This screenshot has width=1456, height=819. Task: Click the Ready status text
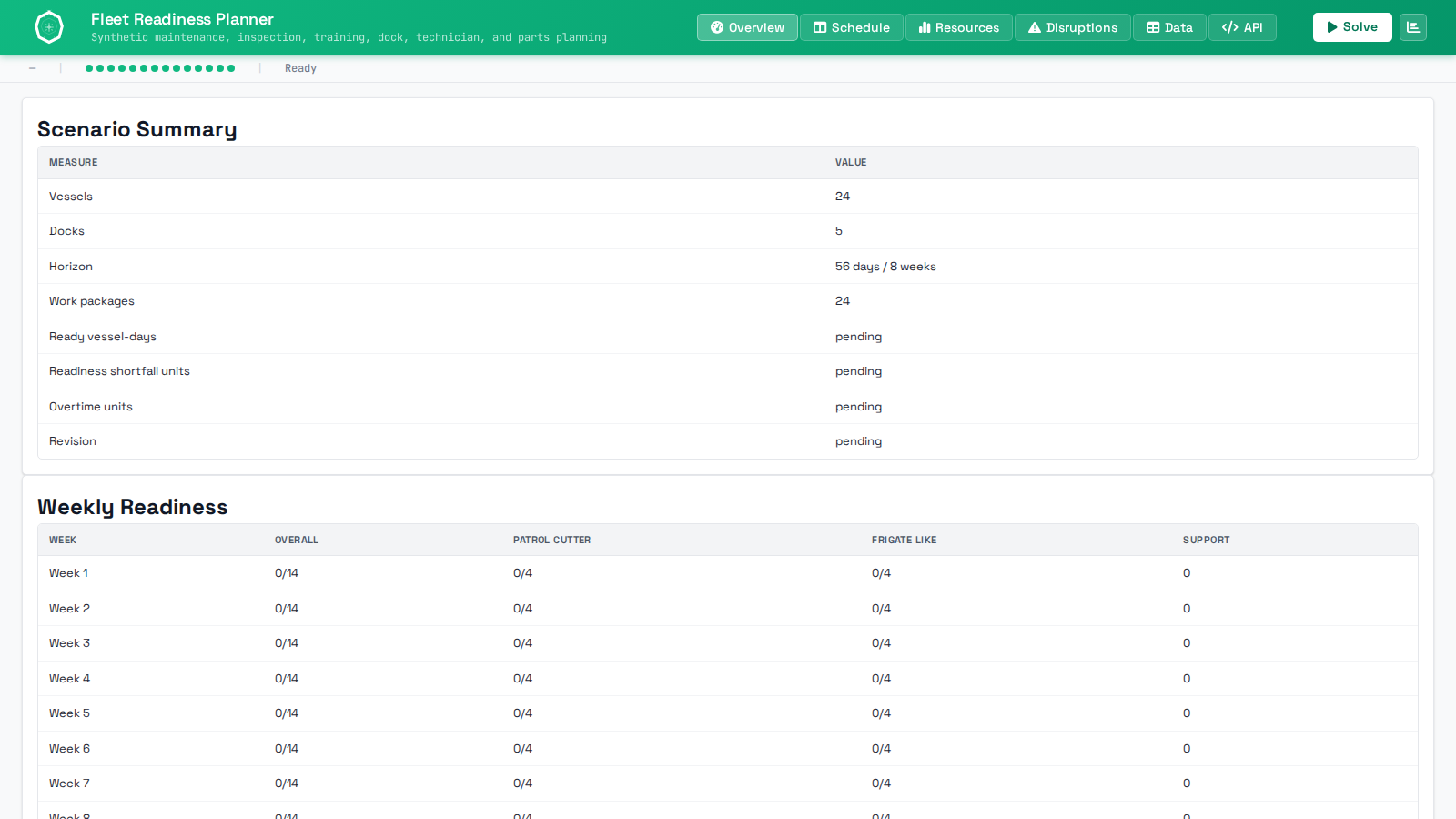300,68
